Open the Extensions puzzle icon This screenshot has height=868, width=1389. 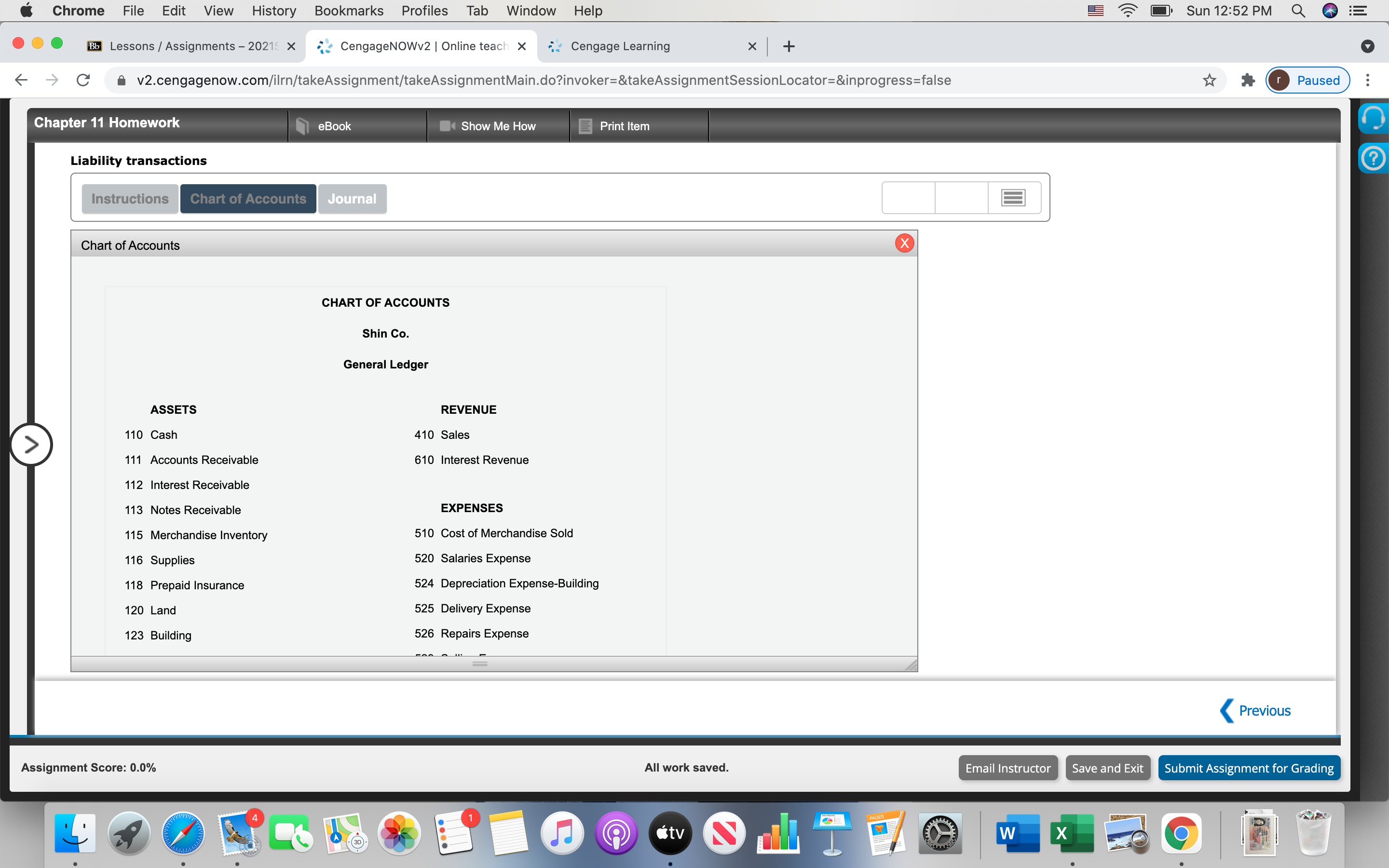point(1247,80)
